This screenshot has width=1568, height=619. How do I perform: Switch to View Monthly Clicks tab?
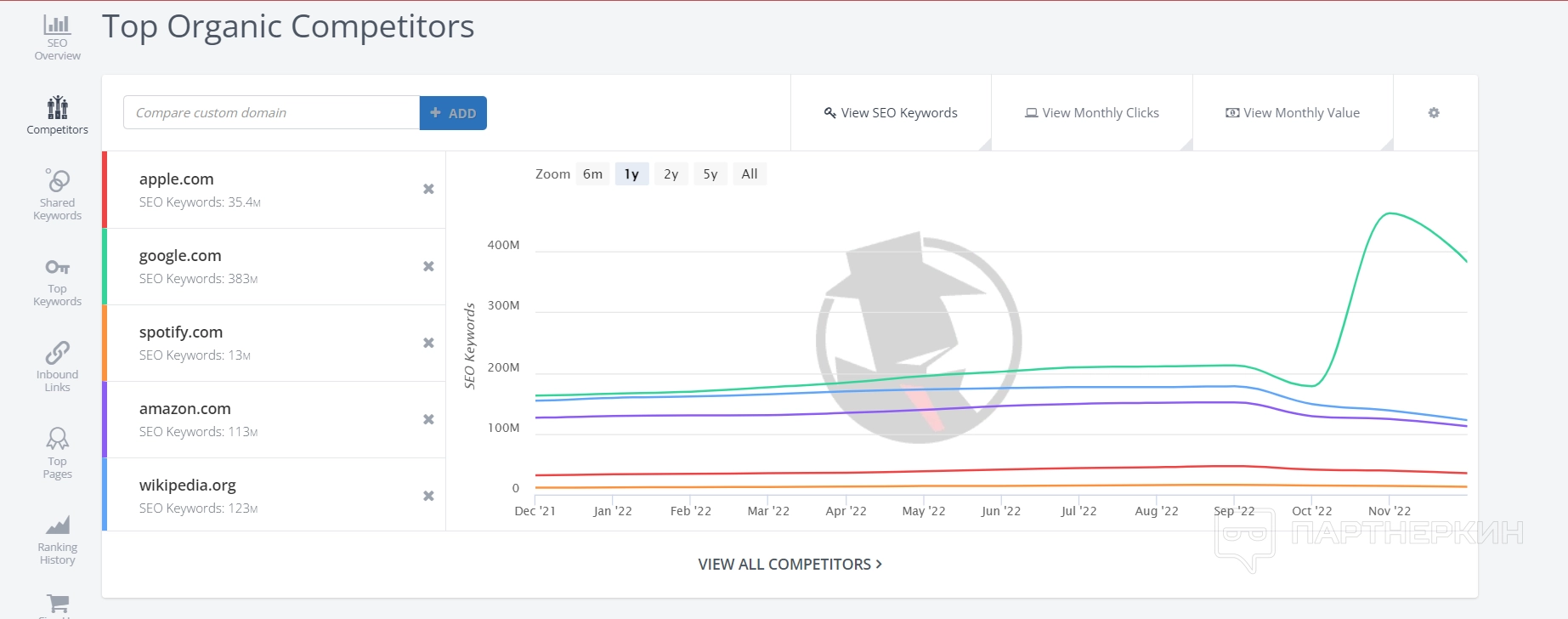pyautogui.click(x=1092, y=113)
